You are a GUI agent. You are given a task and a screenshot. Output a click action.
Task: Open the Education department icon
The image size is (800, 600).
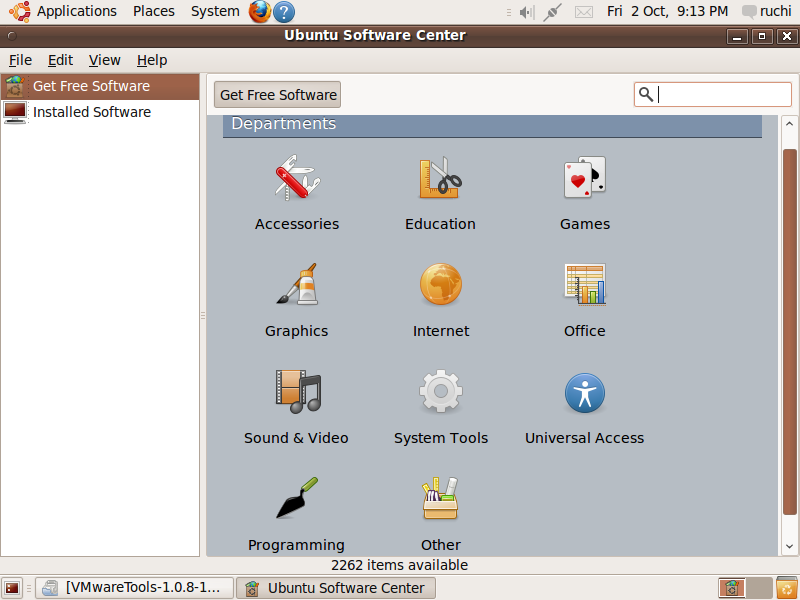coord(441,178)
